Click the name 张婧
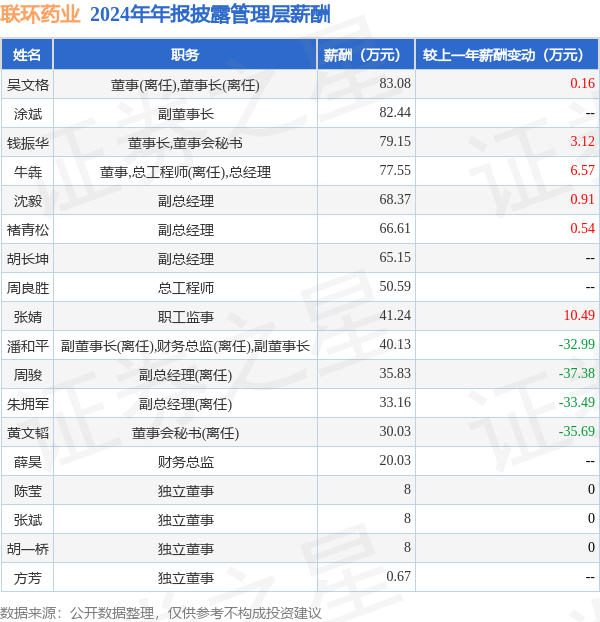Screen dimensions: 600x622 pyautogui.click(x=27, y=317)
